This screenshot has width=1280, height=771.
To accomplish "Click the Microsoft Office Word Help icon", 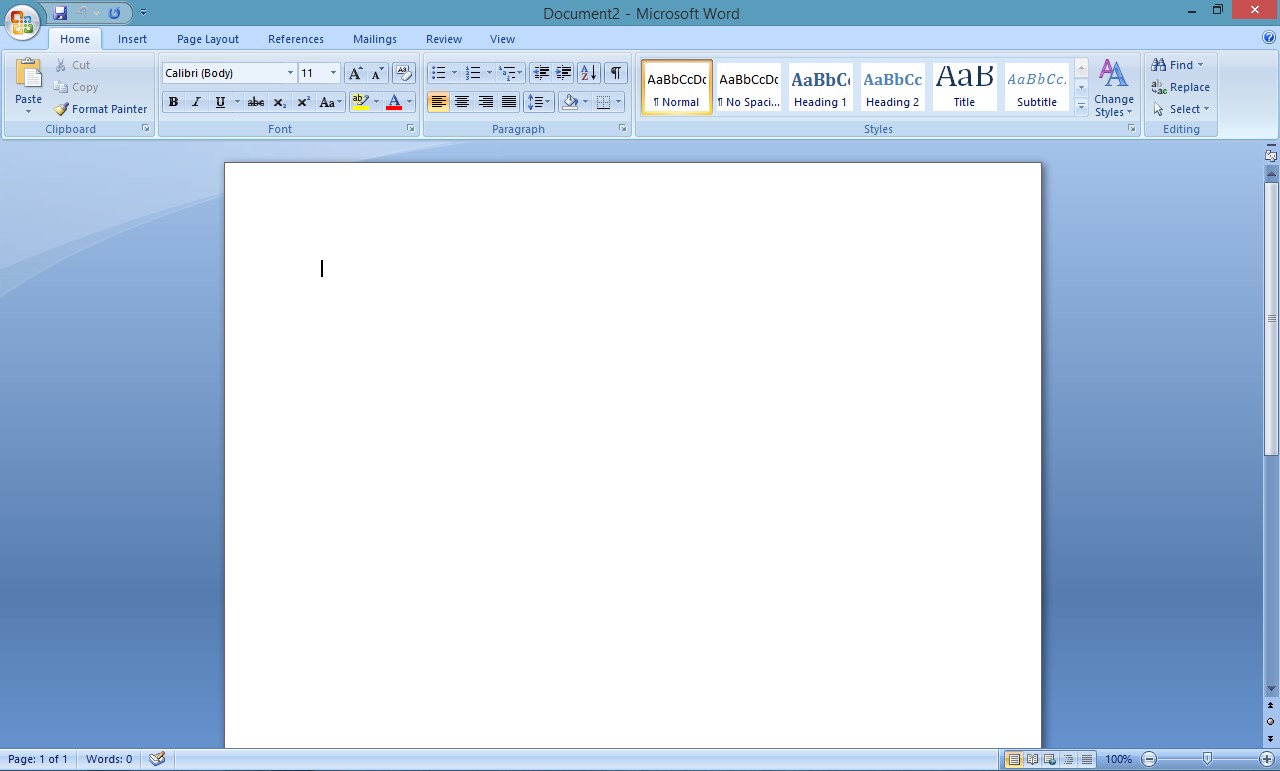I will tap(1269, 38).
